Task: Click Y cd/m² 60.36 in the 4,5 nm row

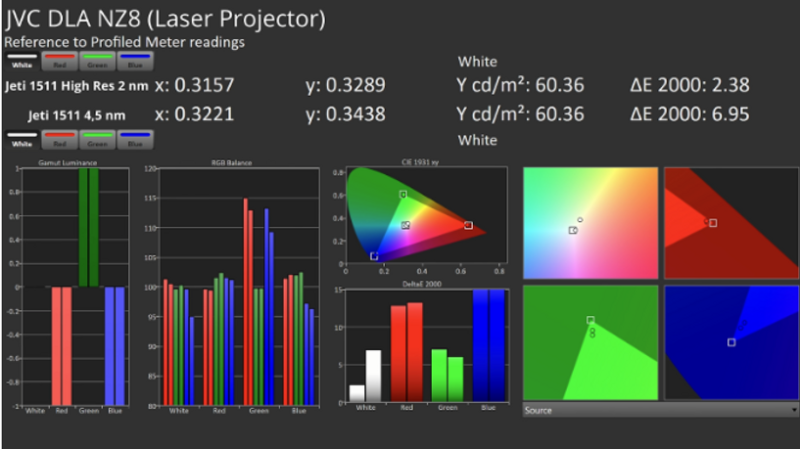Action: (x=520, y=114)
